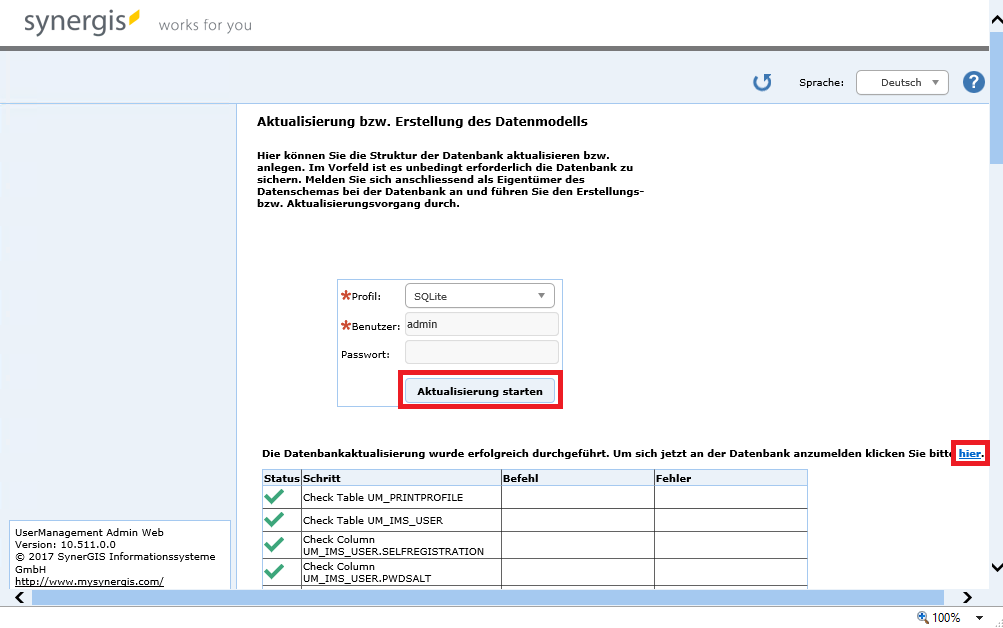This screenshot has height=628, width=1003.
Task: Select the Benutzer field containing admin
Action: tap(480, 323)
